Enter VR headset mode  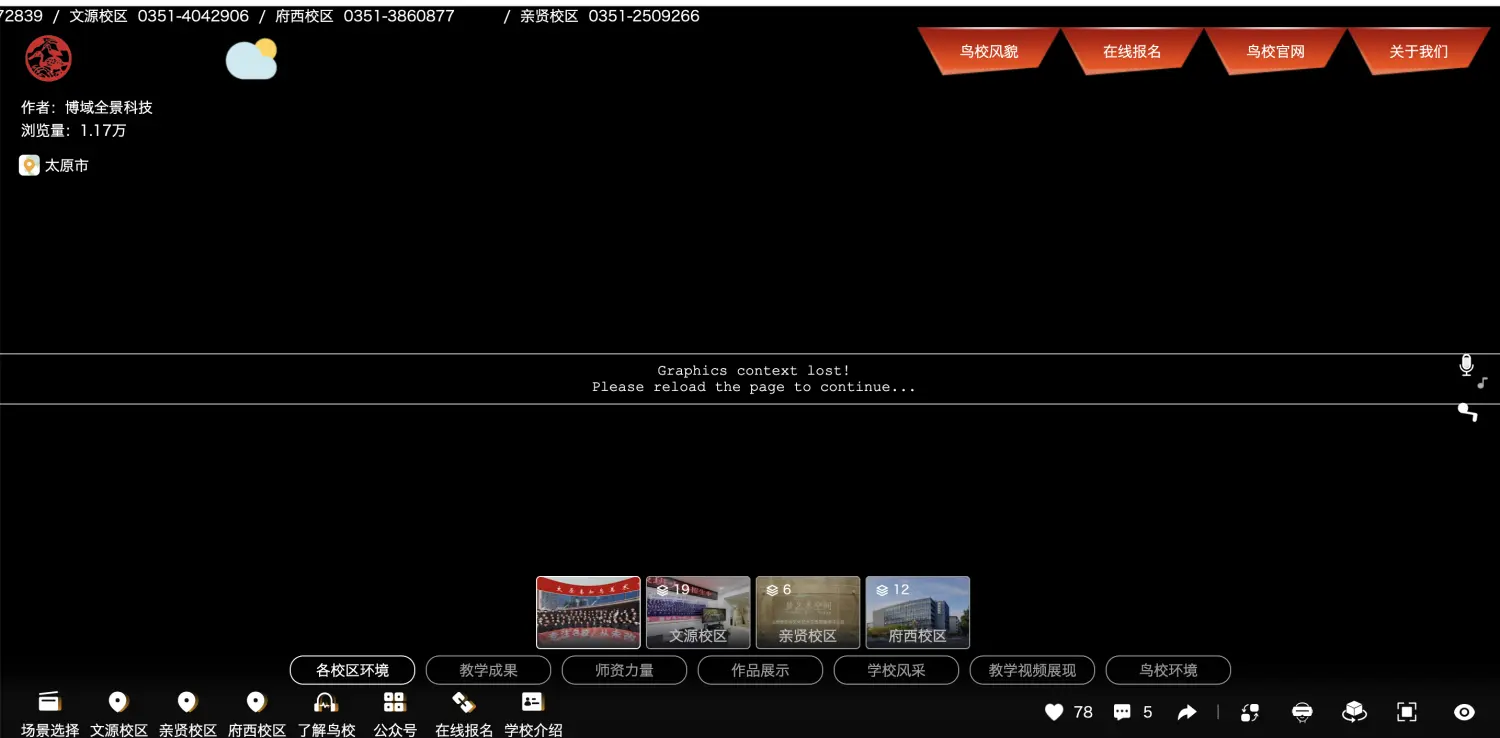coord(1302,712)
